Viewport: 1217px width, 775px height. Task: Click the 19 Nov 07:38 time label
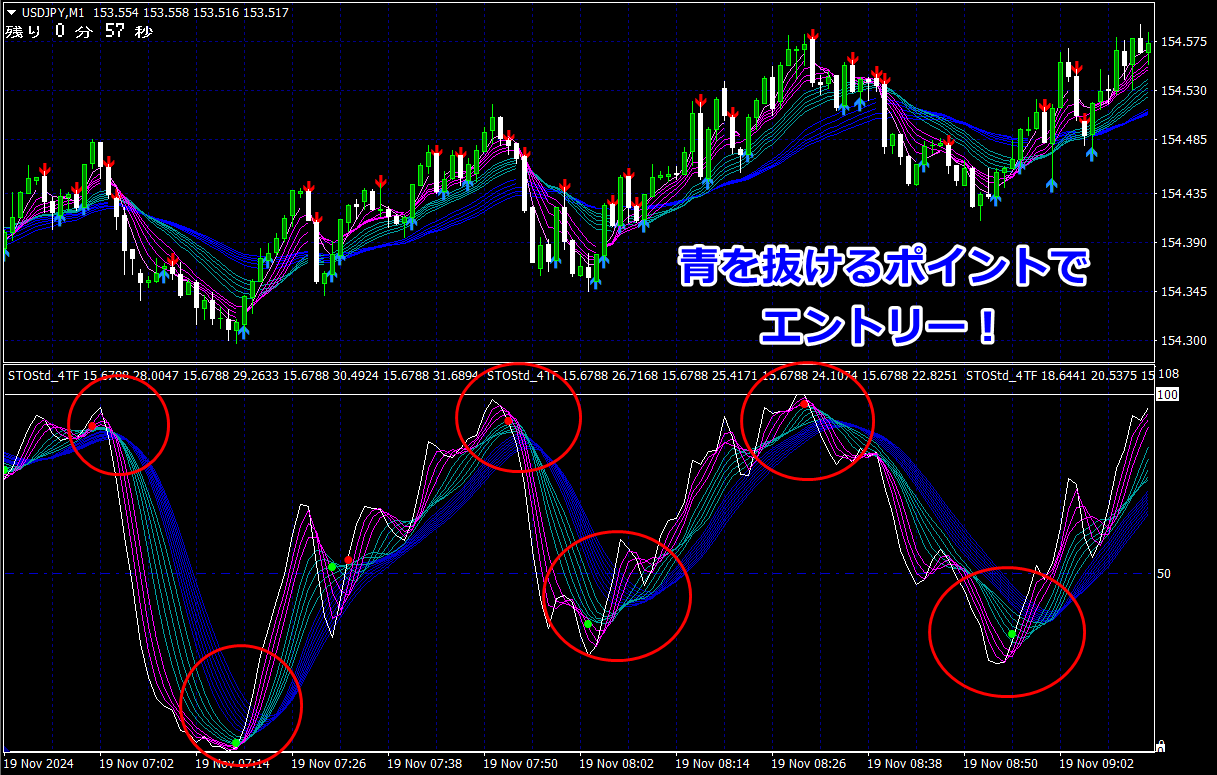click(x=424, y=763)
